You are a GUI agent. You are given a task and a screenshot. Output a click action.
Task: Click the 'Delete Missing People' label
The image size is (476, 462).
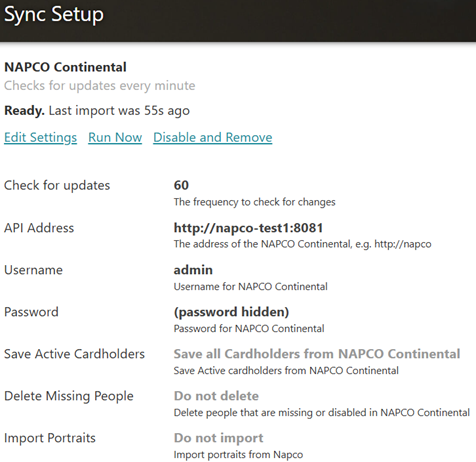click(x=69, y=396)
